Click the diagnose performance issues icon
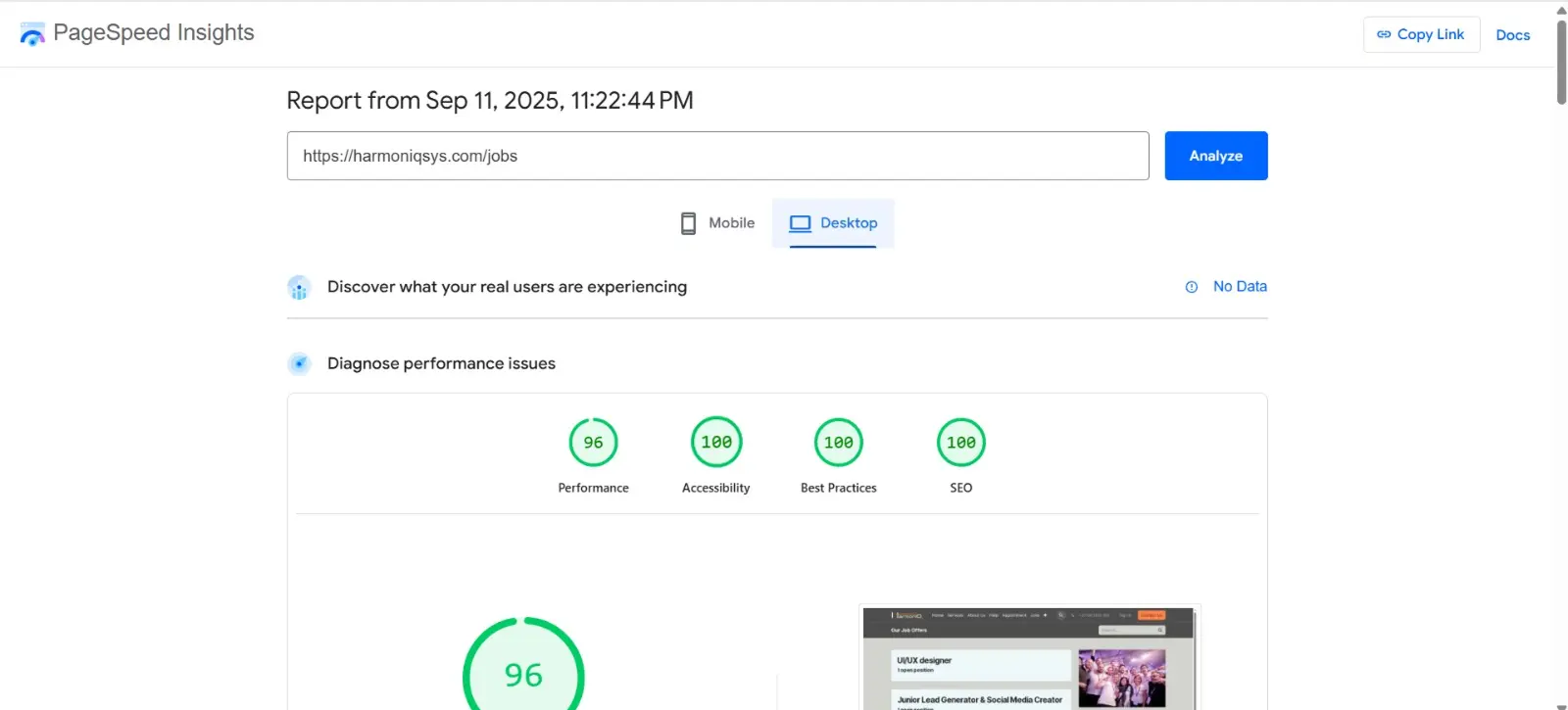The width and height of the screenshot is (1568, 710). coord(299,364)
